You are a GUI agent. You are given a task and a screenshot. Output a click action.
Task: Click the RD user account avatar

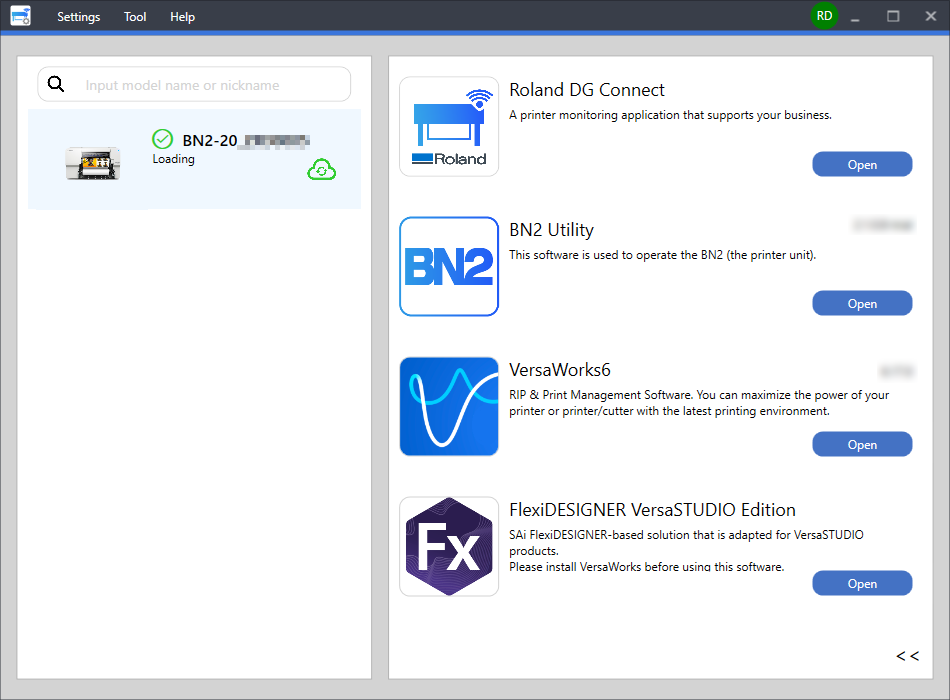point(824,16)
